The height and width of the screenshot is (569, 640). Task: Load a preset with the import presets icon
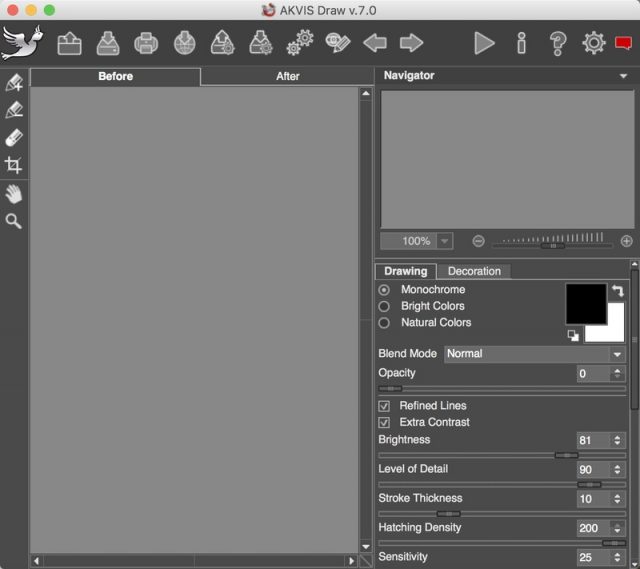(x=222, y=42)
